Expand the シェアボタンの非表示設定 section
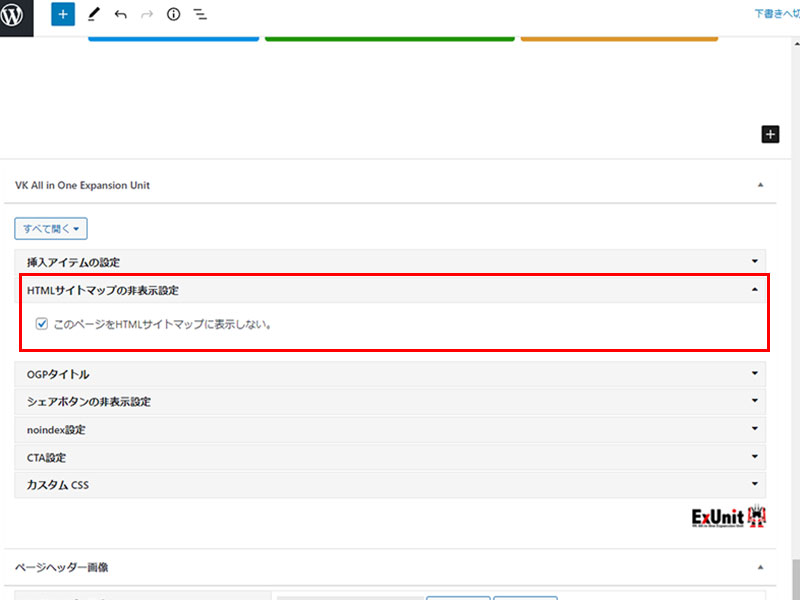 (390, 402)
